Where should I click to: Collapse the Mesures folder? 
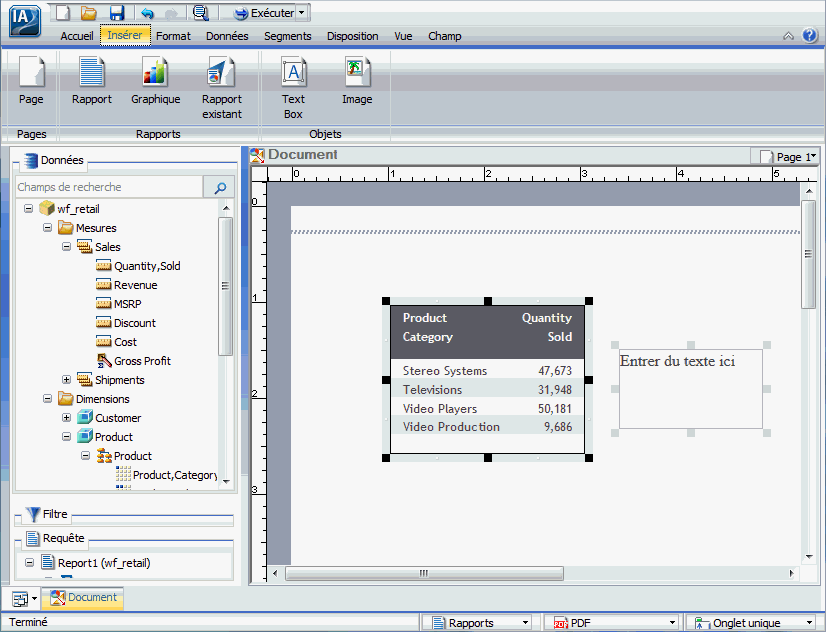pyautogui.click(x=47, y=228)
